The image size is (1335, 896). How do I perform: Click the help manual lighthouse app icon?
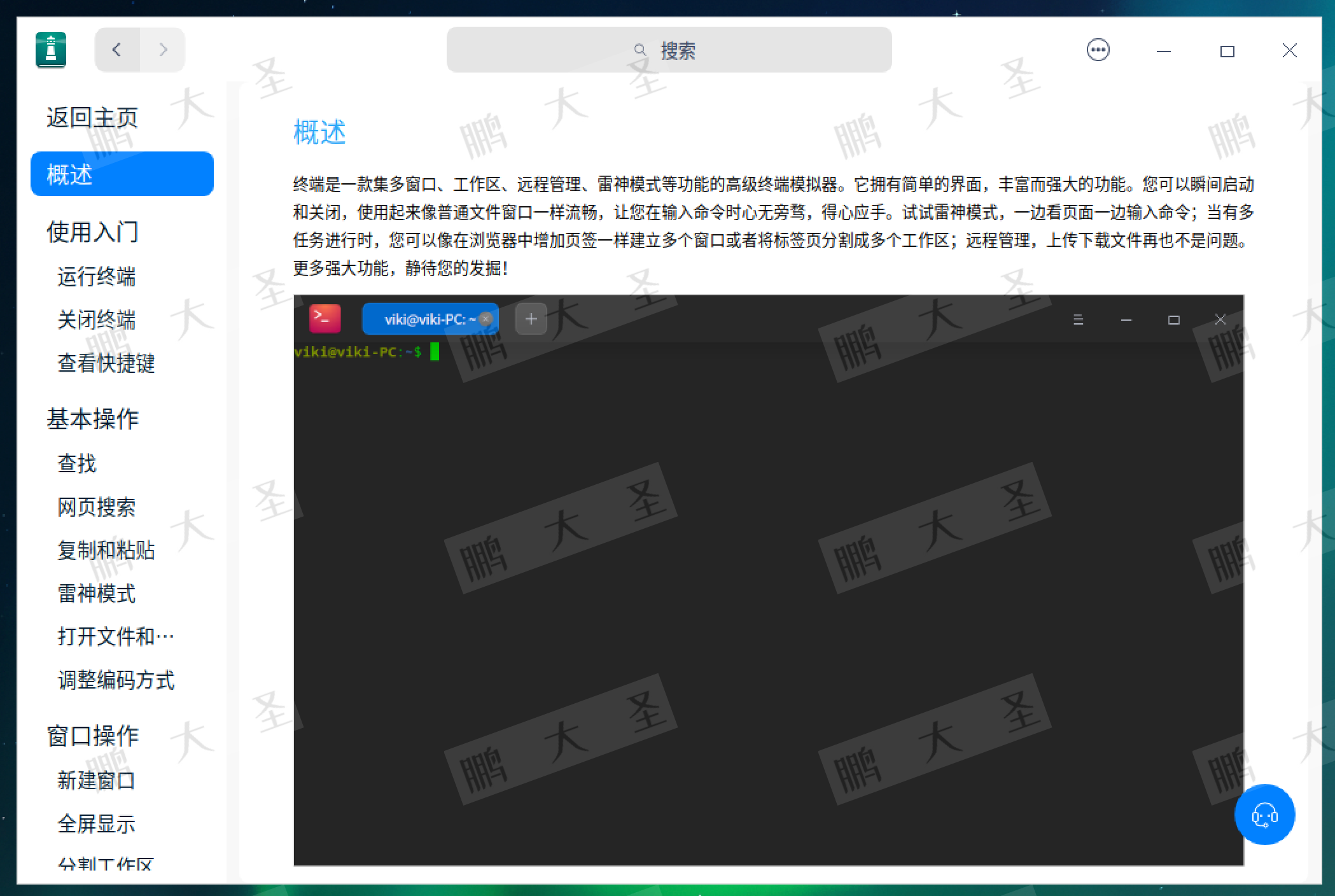point(51,50)
